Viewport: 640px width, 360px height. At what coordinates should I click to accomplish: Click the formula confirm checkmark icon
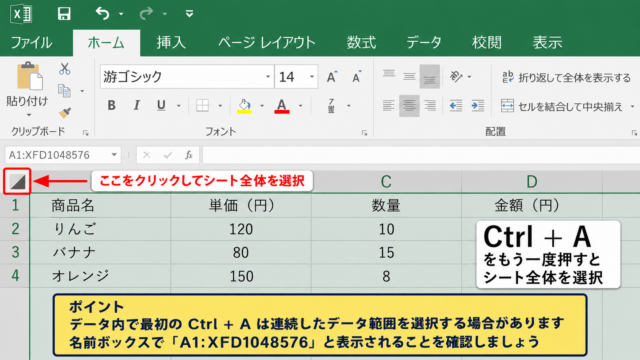click(167, 155)
